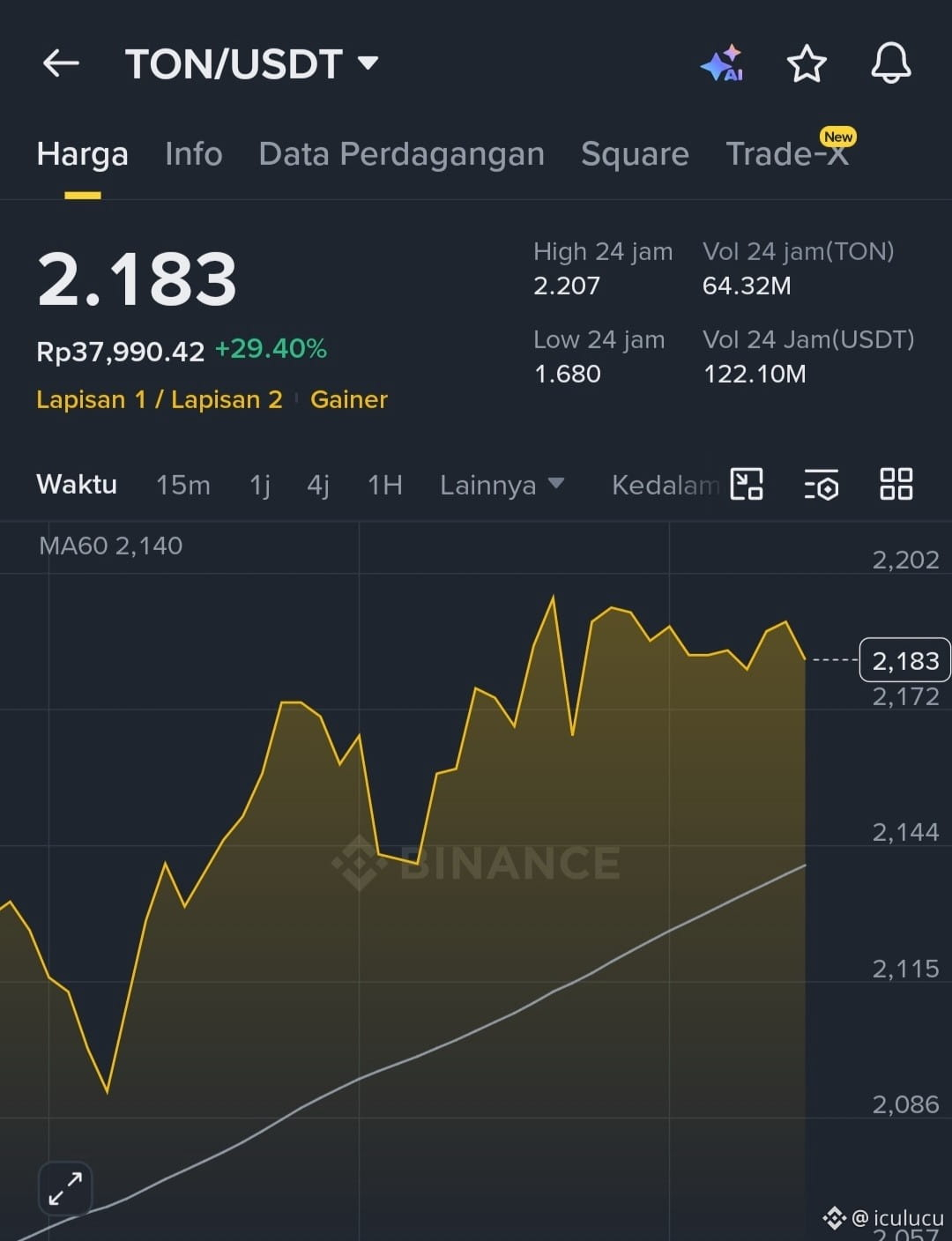Open the Square tab

pyautogui.click(x=635, y=154)
